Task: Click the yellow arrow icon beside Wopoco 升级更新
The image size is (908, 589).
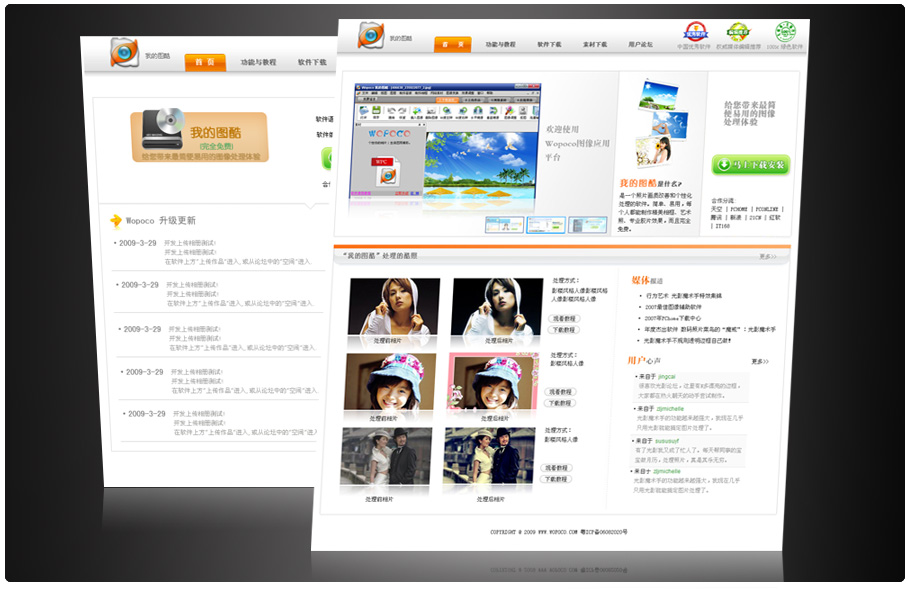Action: point(116,220)
